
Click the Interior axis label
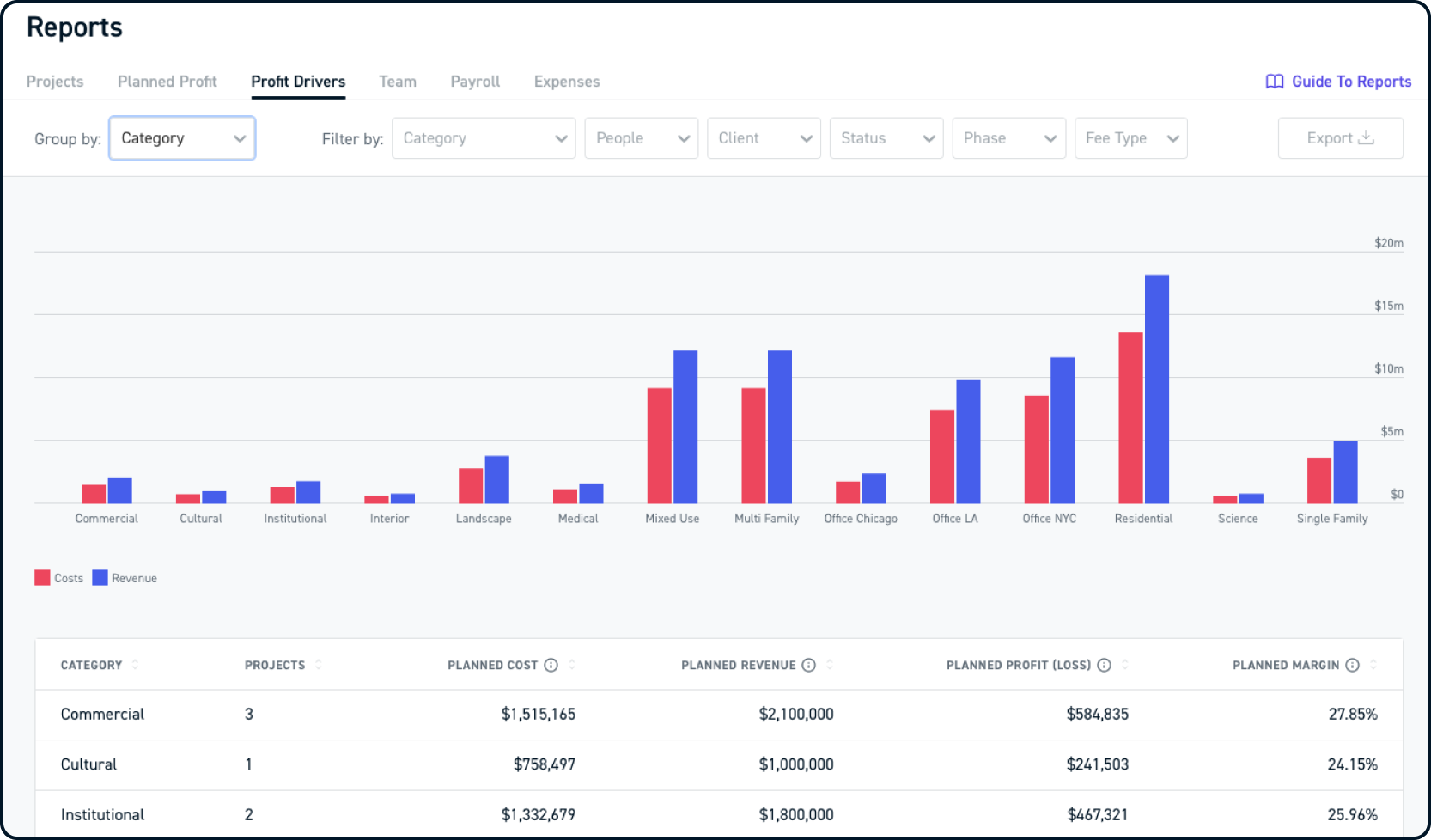pos(389,519)
